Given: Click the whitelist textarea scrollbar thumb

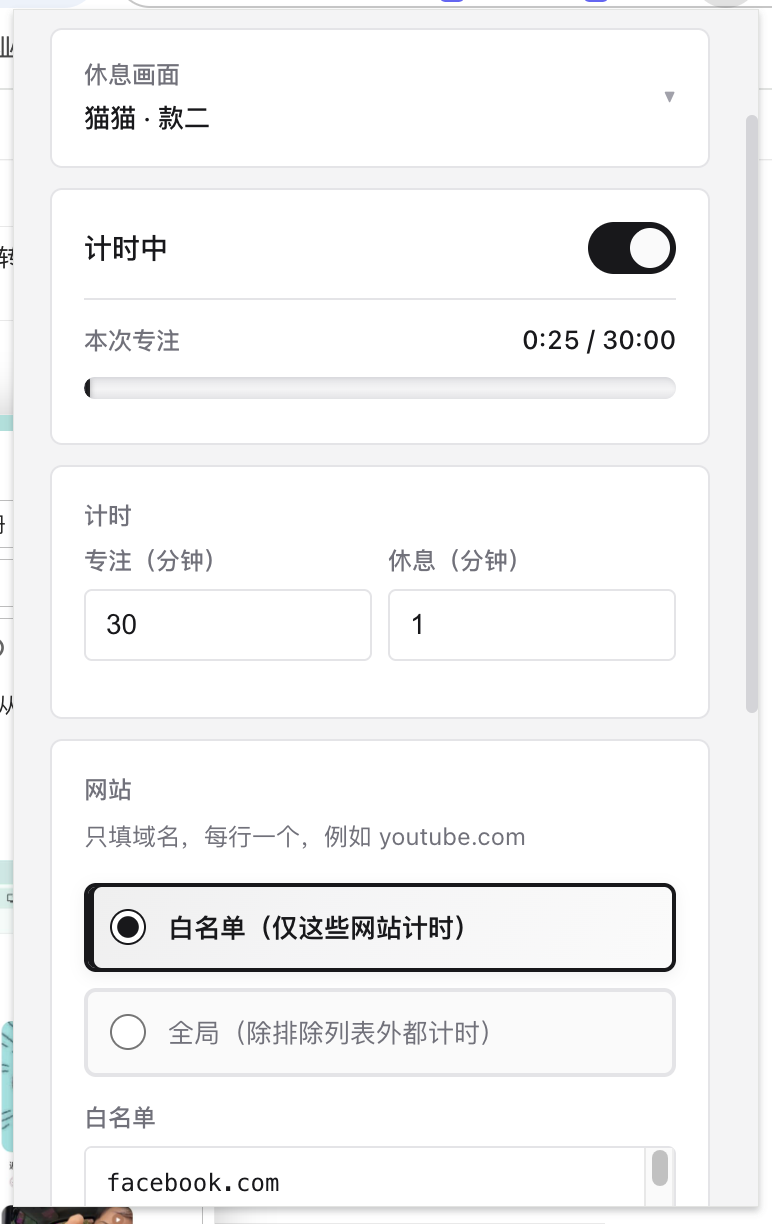Looking at the screenshot, I should pyautogui.click(x=660, y=1168).
